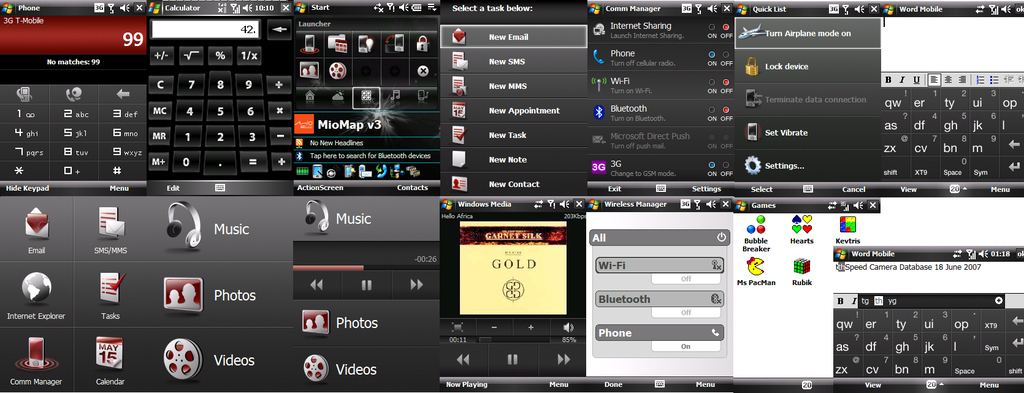
Task: Select New Contact in the task list
Action: click(513, 183)
